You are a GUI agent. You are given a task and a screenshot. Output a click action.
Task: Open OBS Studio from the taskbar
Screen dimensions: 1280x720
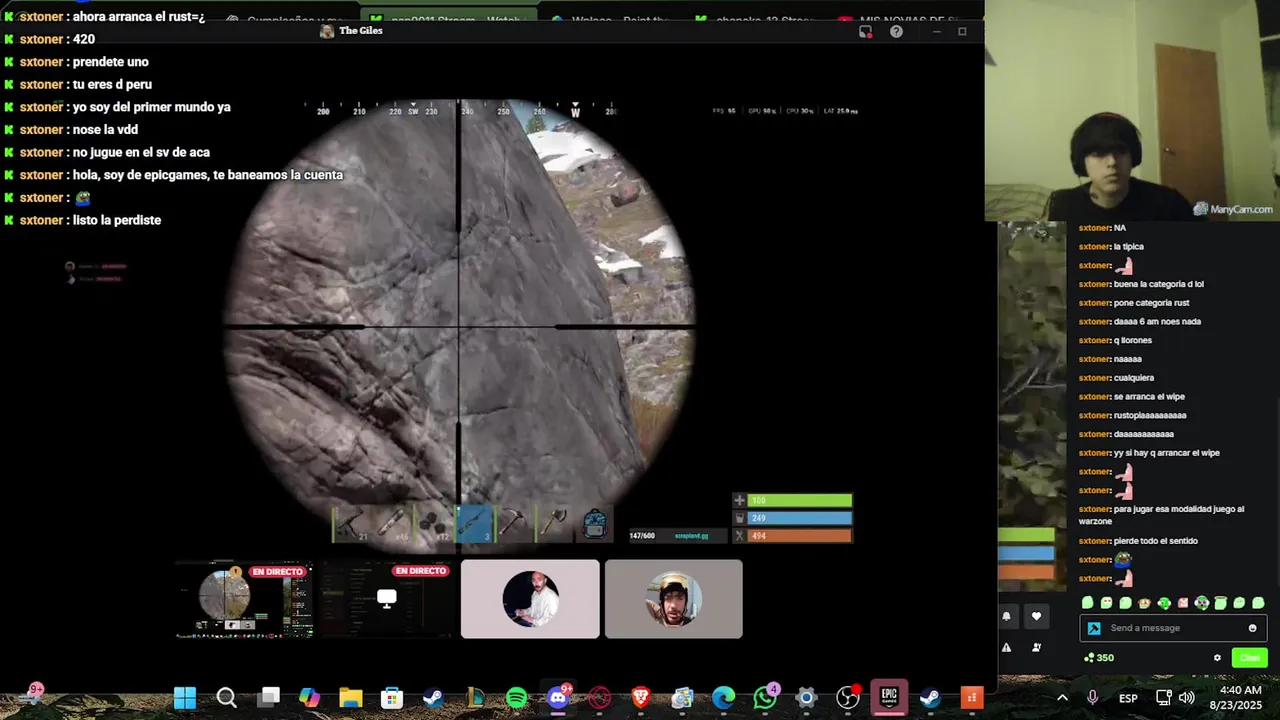point(848,697)
